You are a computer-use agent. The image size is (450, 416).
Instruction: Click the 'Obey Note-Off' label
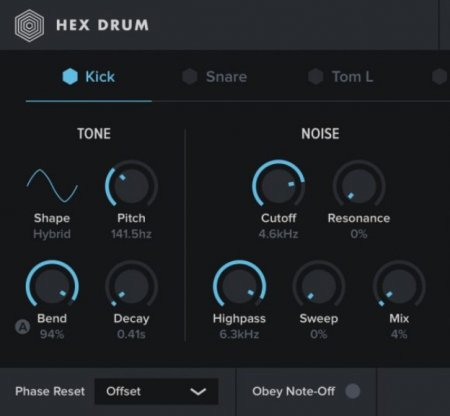tap(294, 391)
